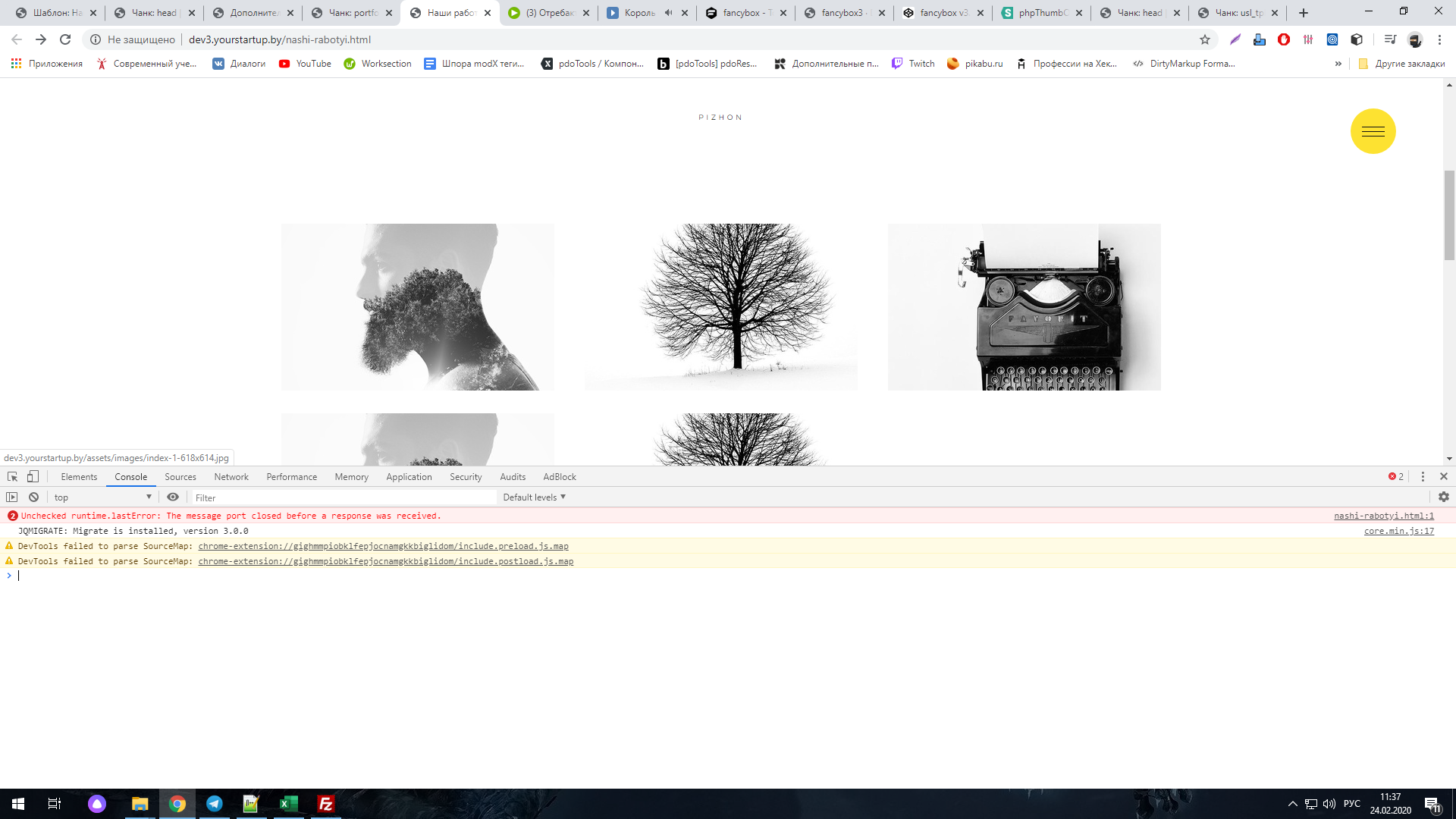Click the red Opera-style extension icon

(x=1284, y=39)
